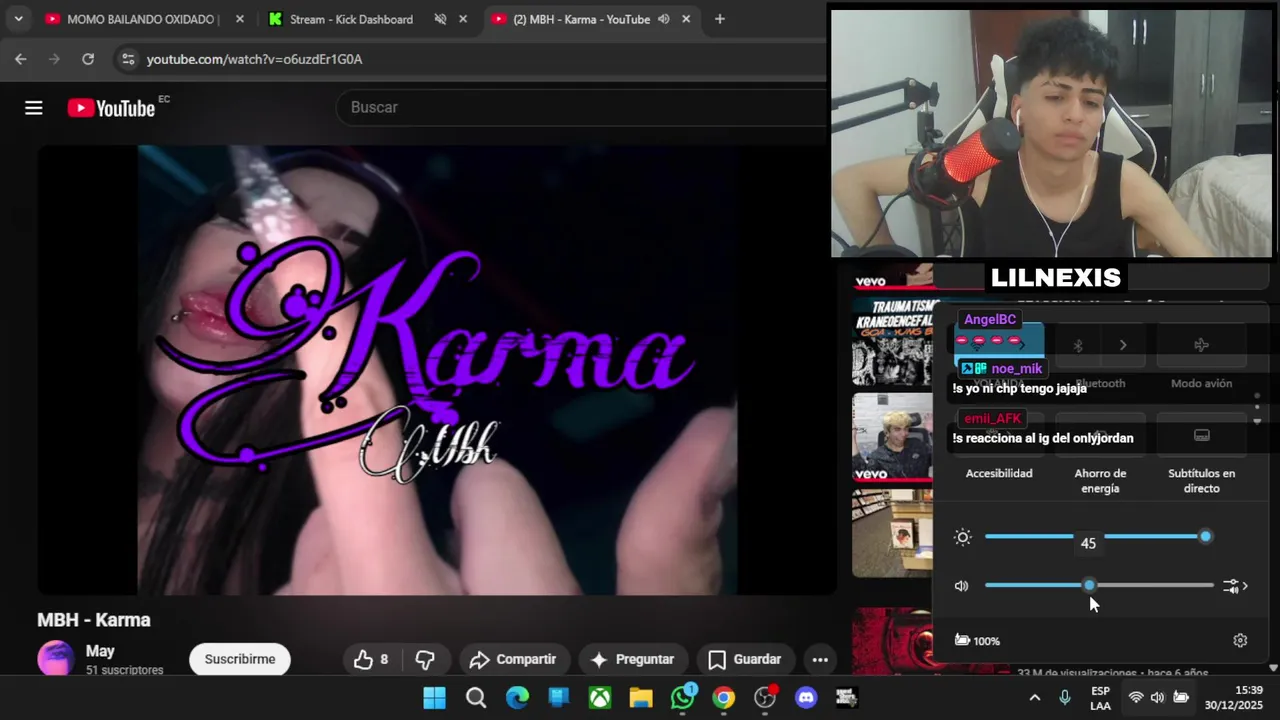1280x720 pixels.
Task: Click the volume slider handle
Action: pos(1089,585)
